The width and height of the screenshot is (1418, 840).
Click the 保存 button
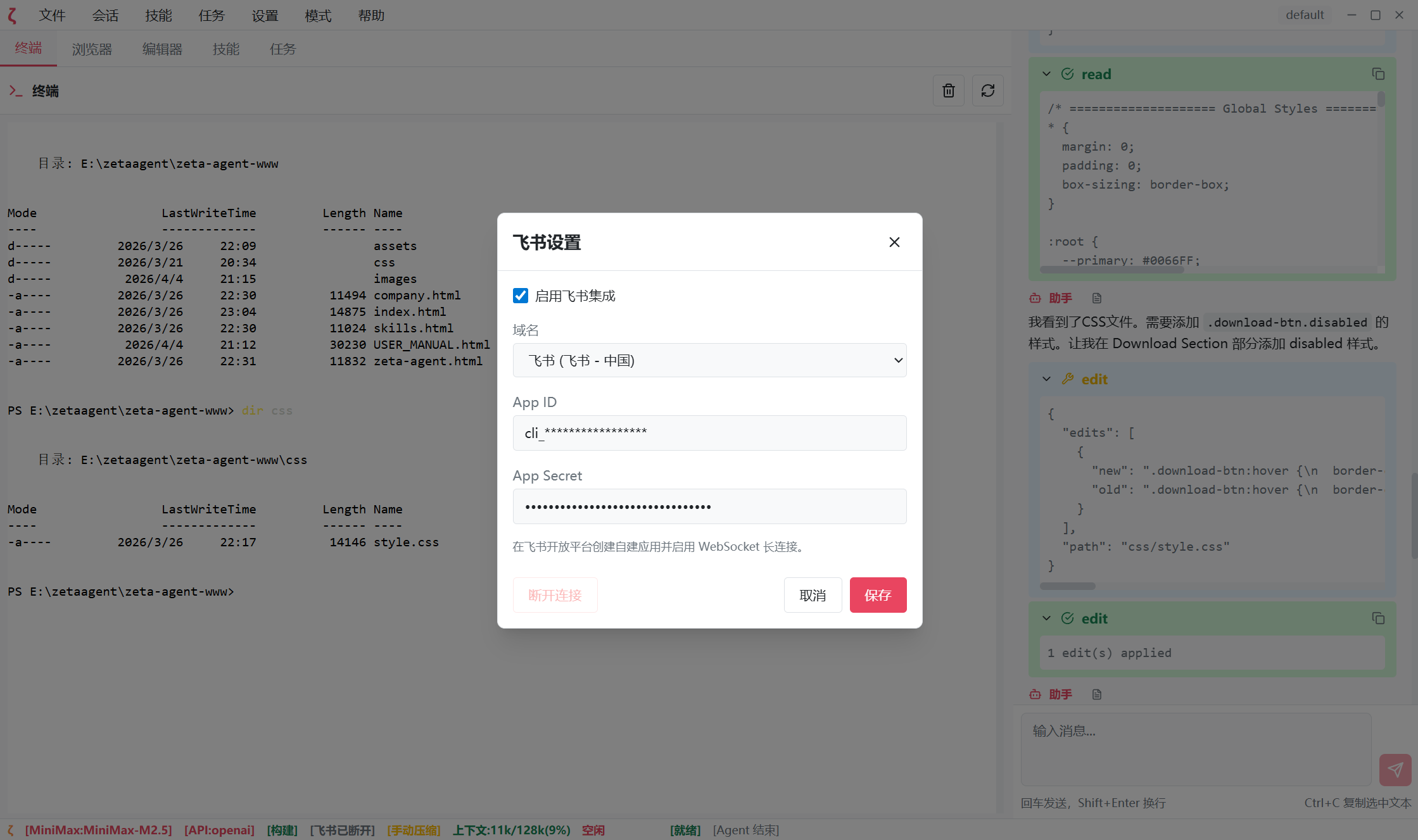[878, 595]
